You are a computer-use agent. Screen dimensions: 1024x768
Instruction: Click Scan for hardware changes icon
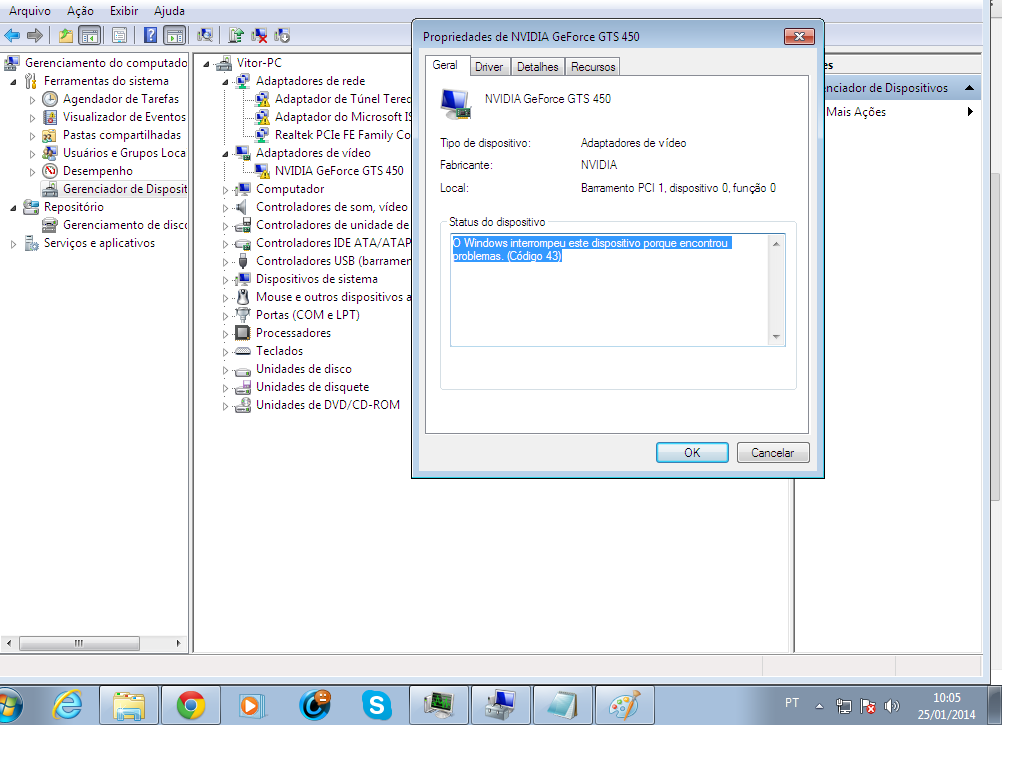[x=205, y=35]
